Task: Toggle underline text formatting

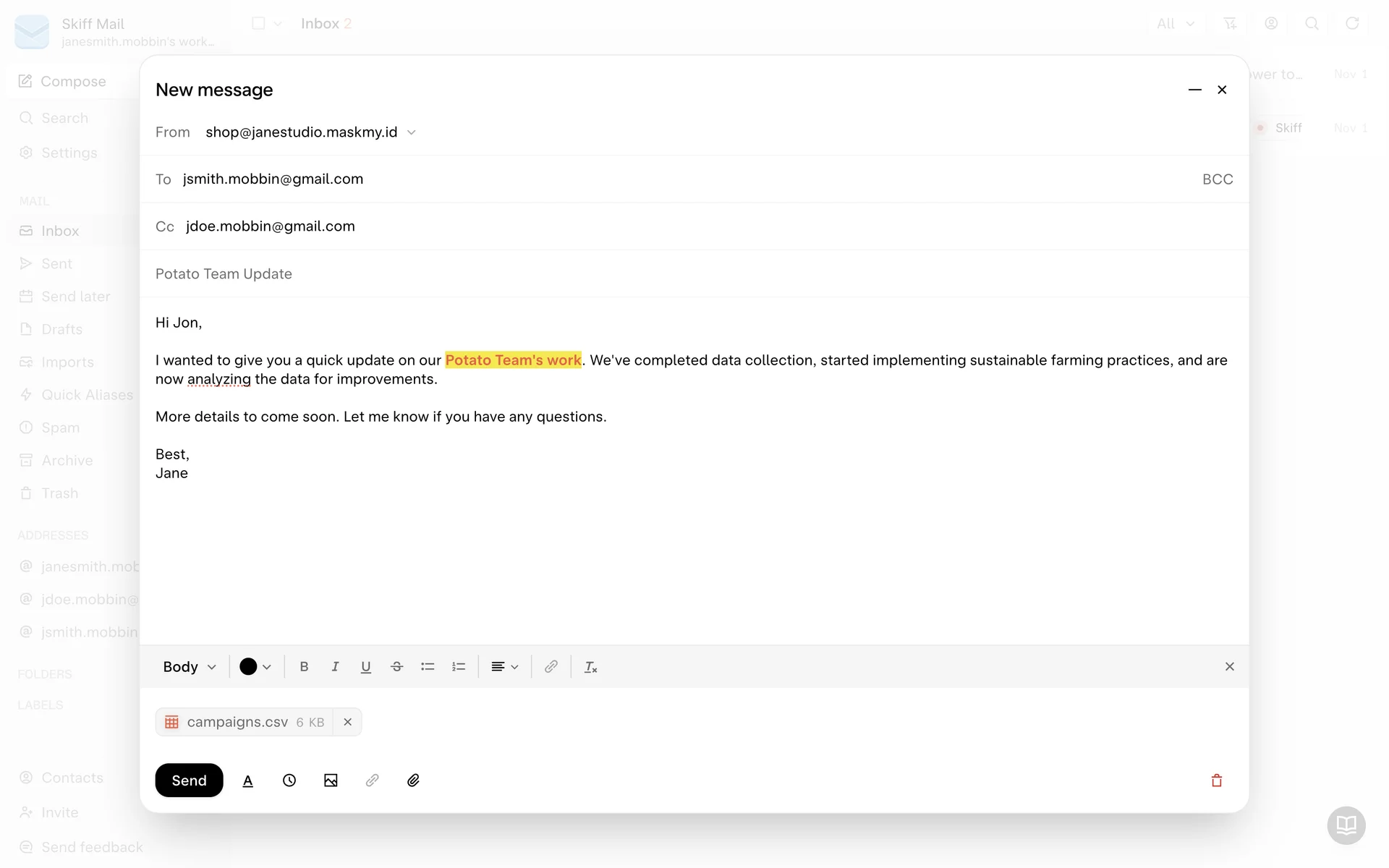Action: pyautogui.click(x=366, y=667)
